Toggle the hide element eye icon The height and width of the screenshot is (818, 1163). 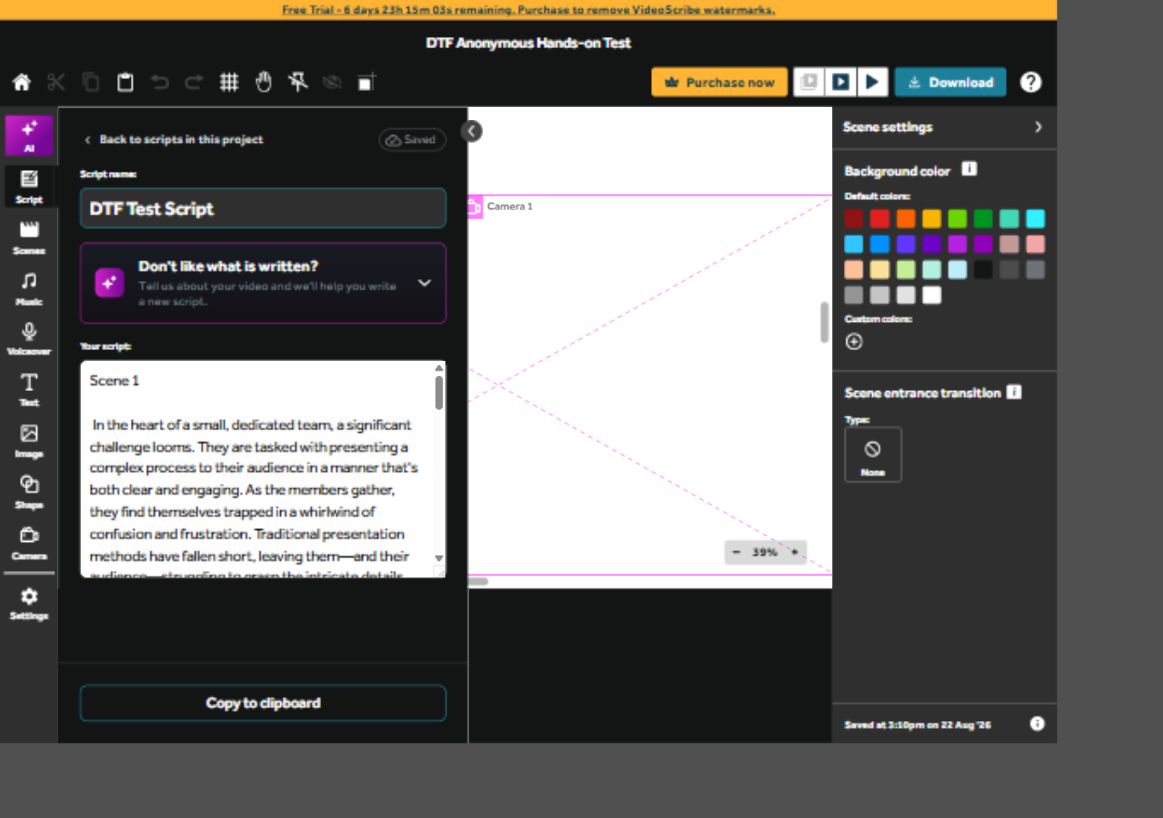point(332,82)
